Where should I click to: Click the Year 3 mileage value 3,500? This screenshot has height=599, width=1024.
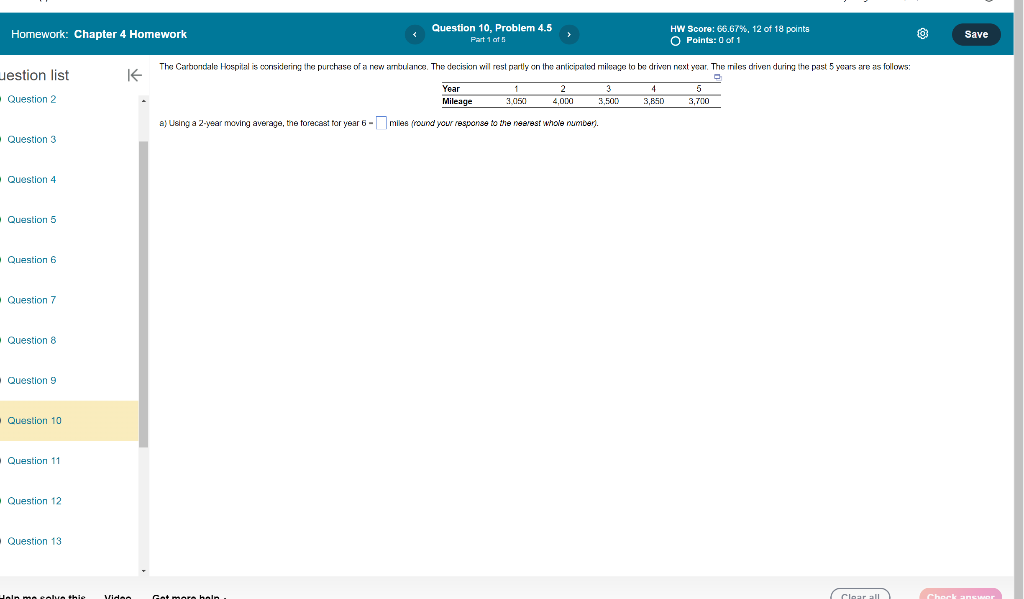coord(609,101)
